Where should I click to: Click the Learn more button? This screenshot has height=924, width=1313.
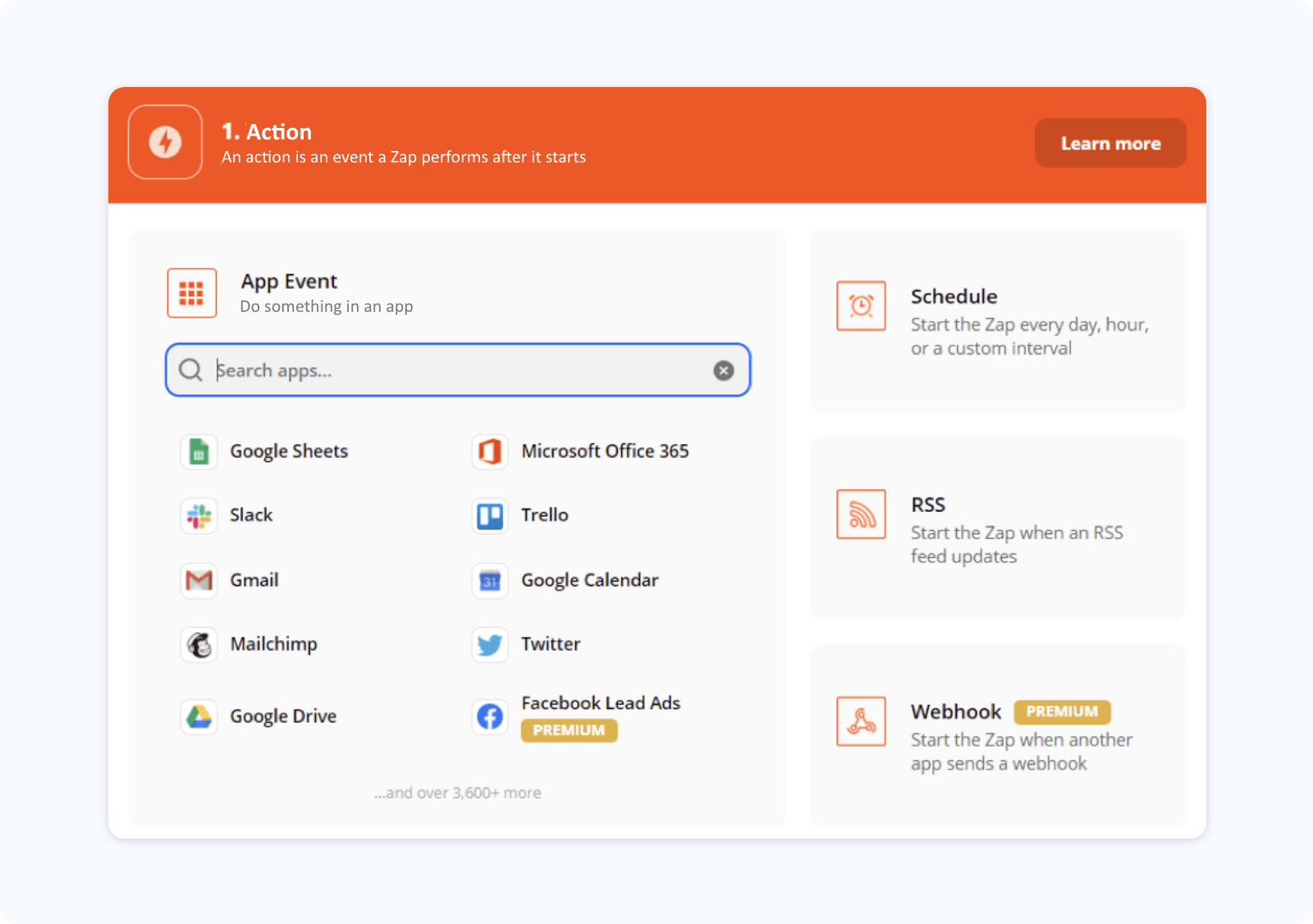point(1110,142)
